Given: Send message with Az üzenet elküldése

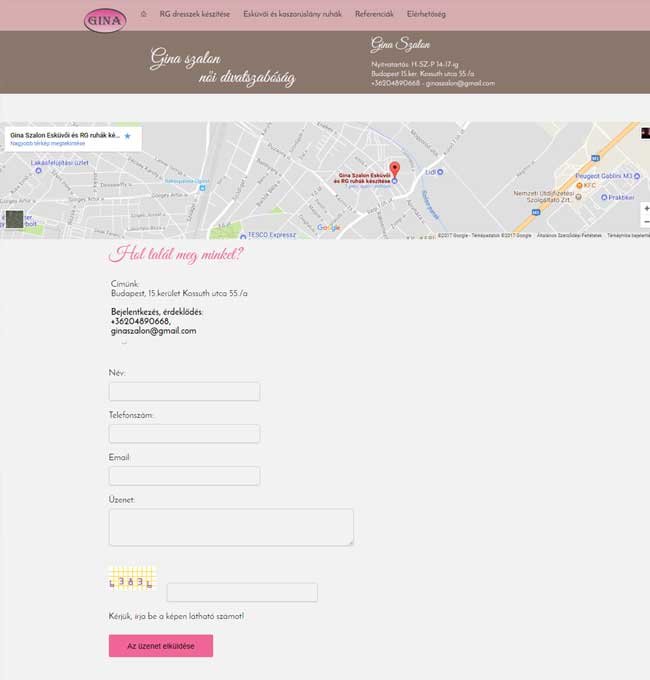Looking at the screenshot, I should click(x=161, y=646).
